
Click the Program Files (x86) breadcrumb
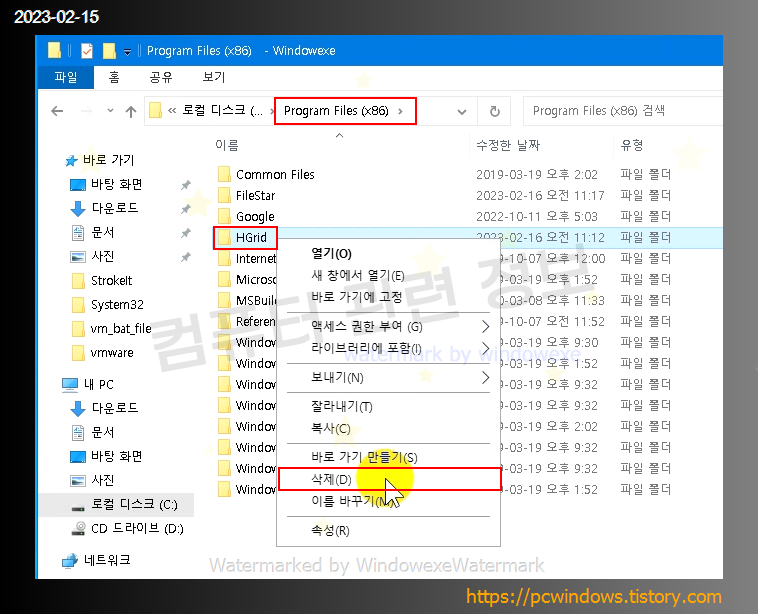point(336,111)
